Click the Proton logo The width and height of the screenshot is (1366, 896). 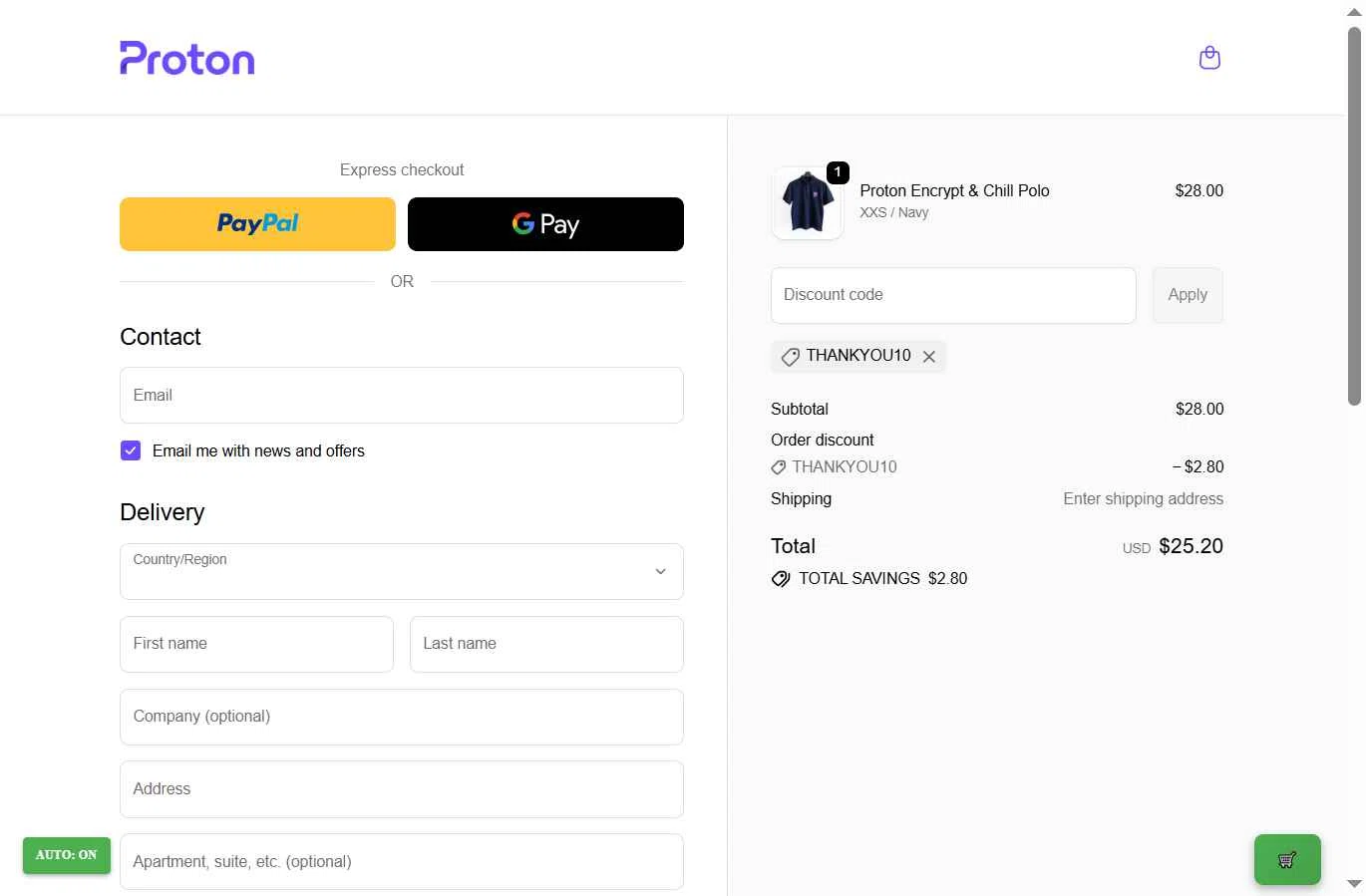(x=187, y=59)
